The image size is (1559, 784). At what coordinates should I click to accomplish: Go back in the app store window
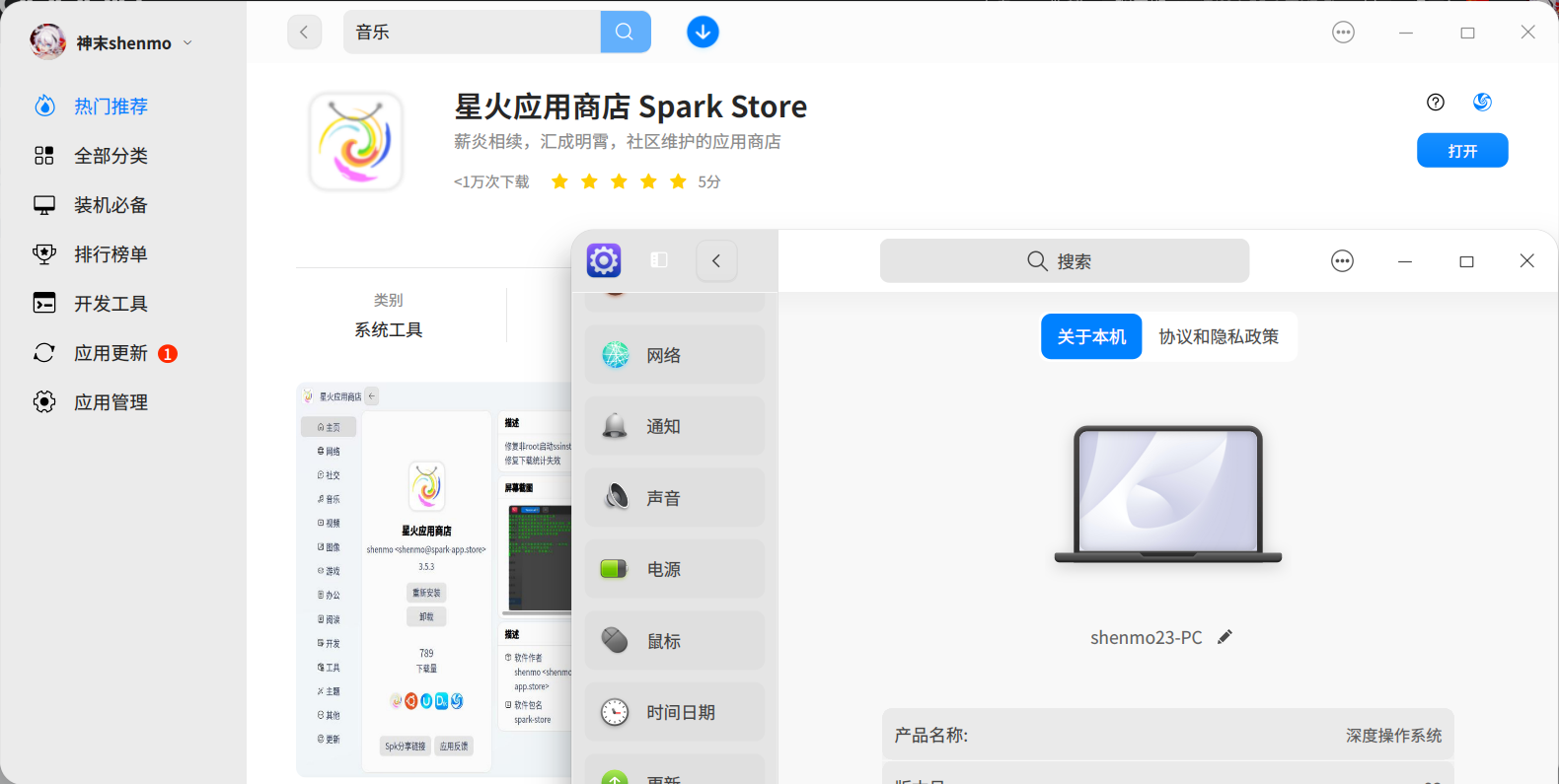(304, 33)
